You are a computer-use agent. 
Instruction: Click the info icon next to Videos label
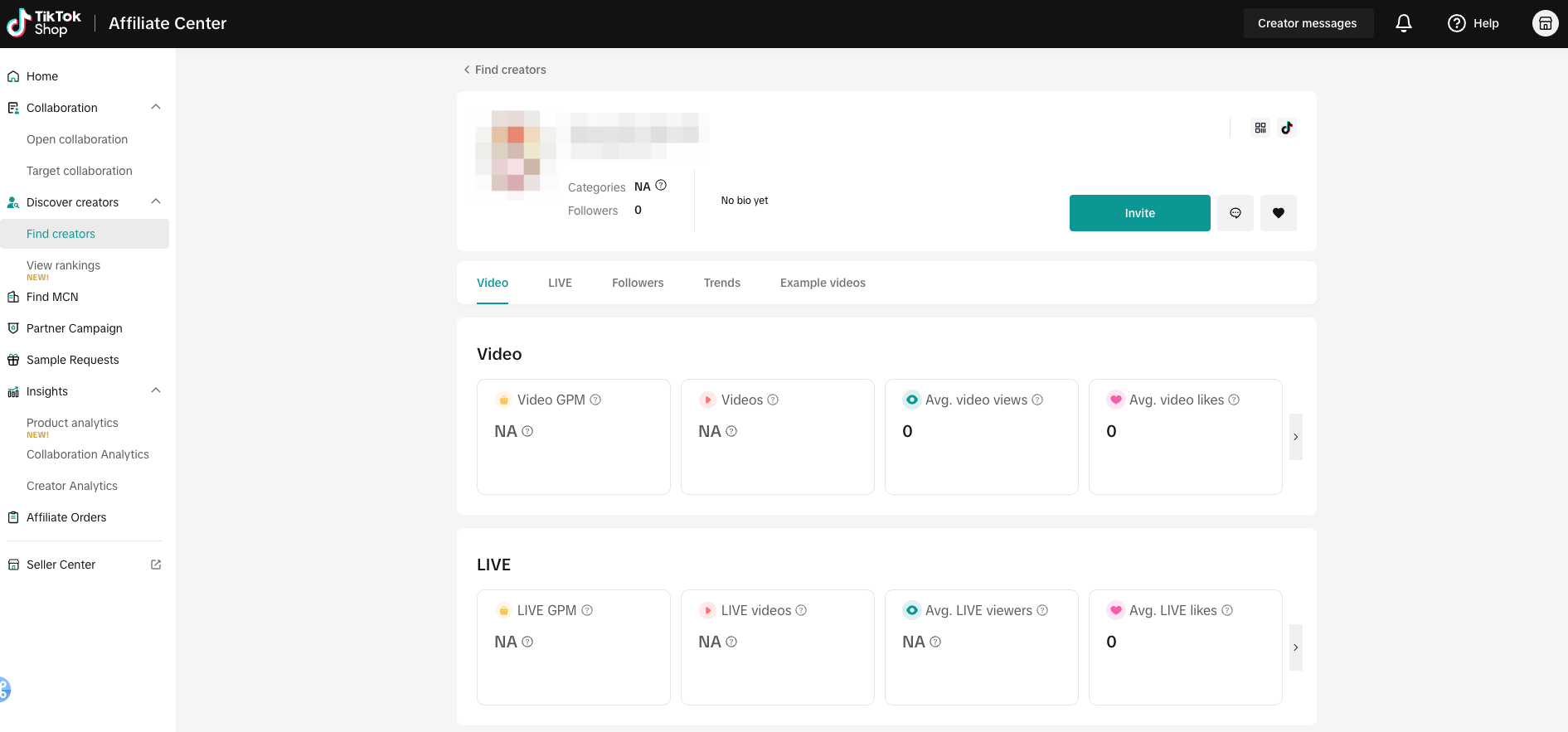pyautogui.click(x=773, y=400)
